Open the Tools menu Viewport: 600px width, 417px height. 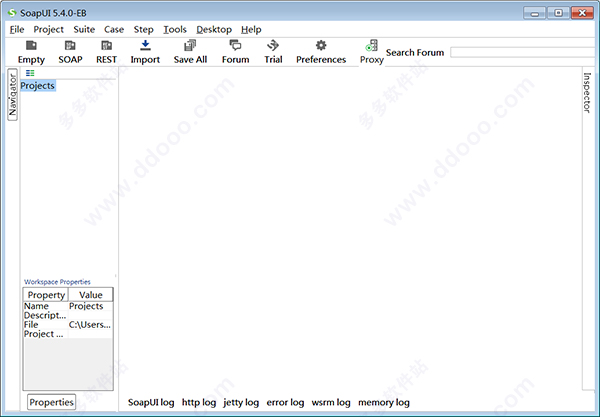click(175, 29)
